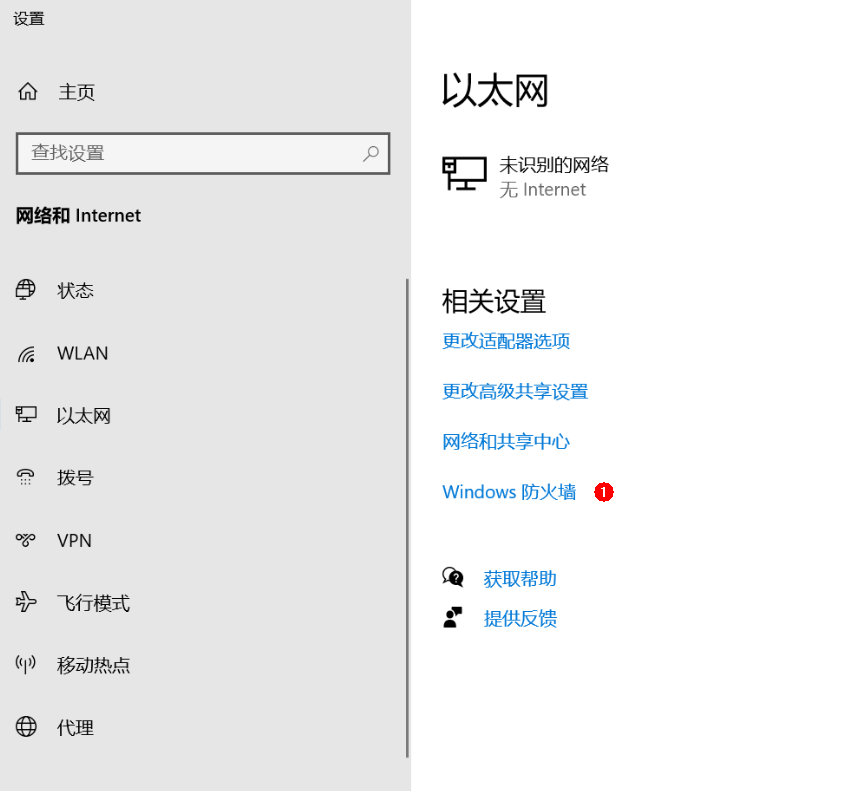Select 以太网 in the sidebar
Viewport: 867px width, 791px height.
(83, 416)
